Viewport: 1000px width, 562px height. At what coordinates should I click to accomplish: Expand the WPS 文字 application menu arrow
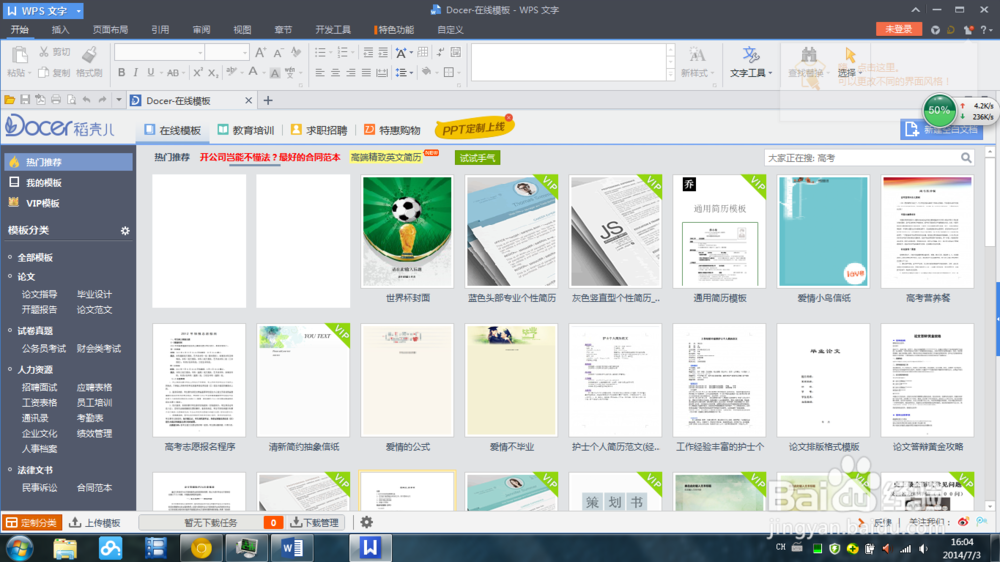pos(78,11)
